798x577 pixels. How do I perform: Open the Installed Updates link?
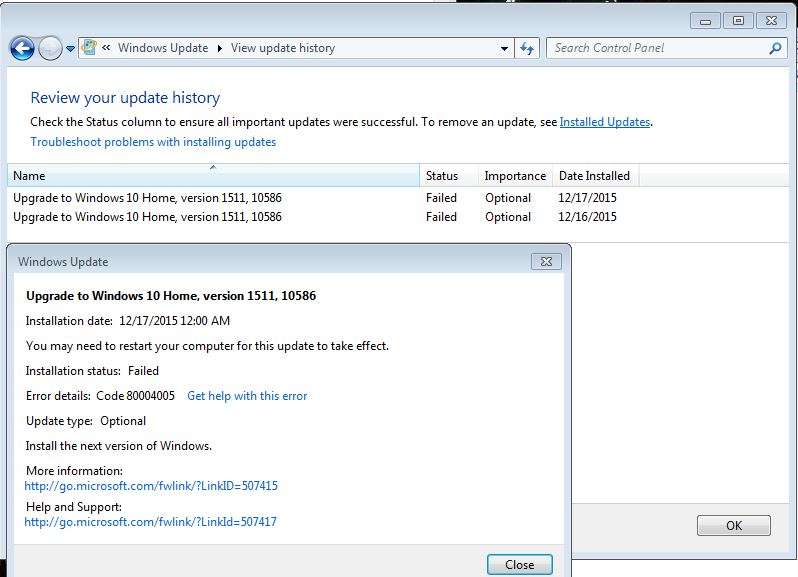(x=605, y=122)
